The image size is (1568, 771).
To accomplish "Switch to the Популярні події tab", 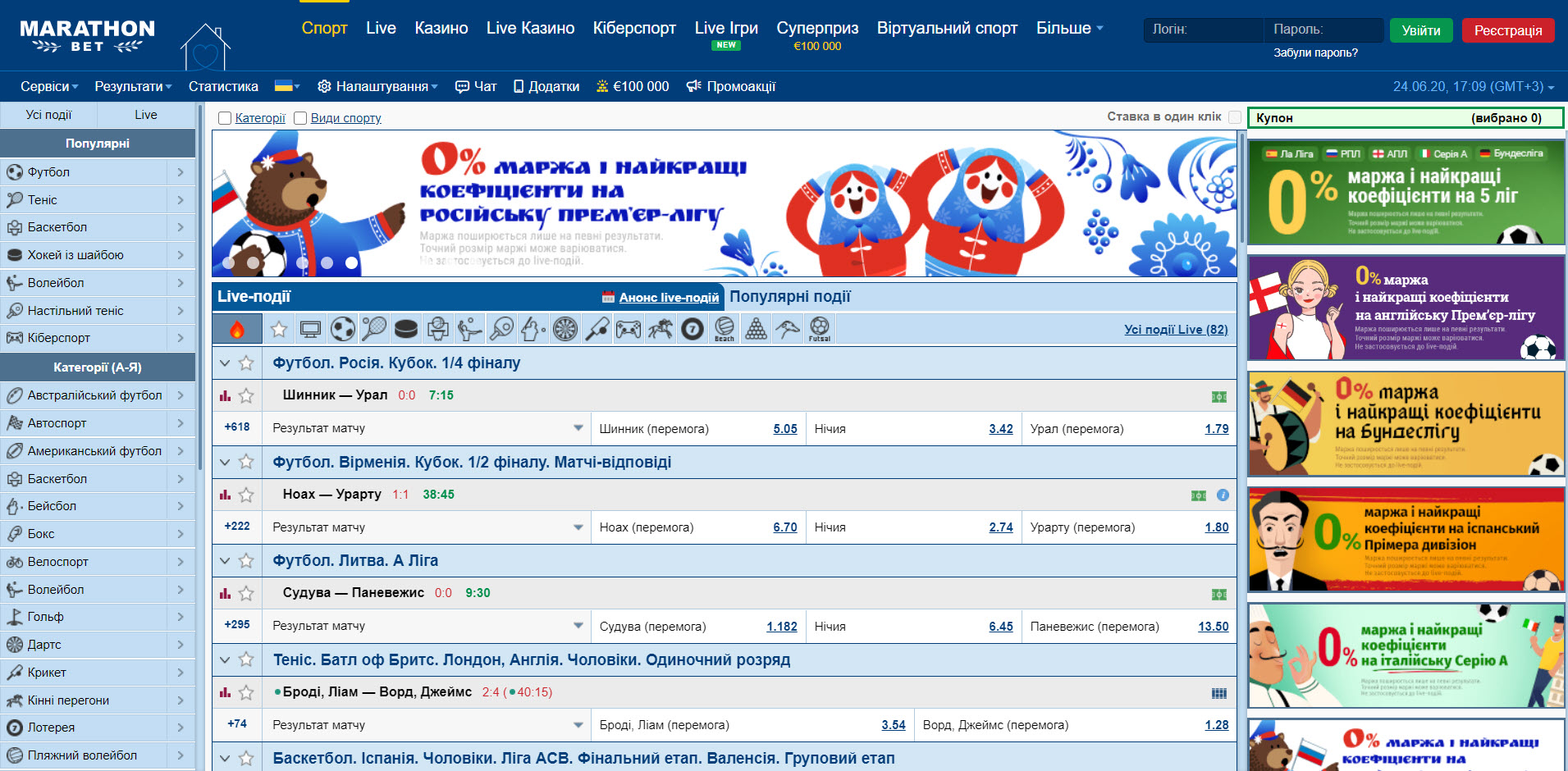I will point(792,296).
